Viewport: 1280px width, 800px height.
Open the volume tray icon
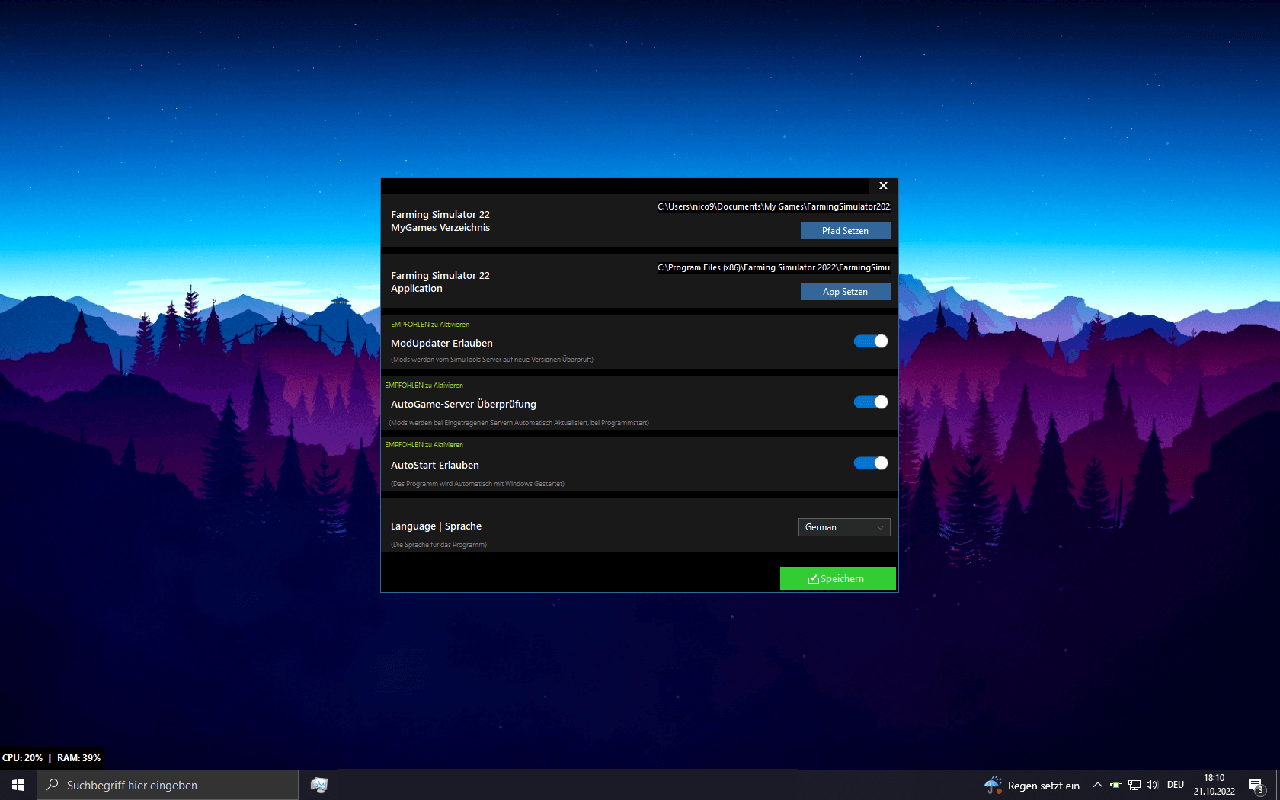tap(1153, 785)
